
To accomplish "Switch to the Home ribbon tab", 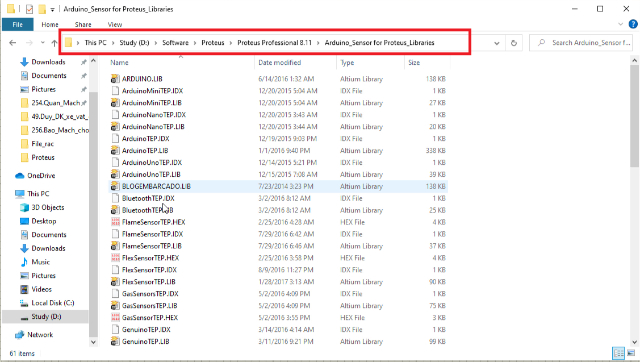I will click(x=50, y=24).
